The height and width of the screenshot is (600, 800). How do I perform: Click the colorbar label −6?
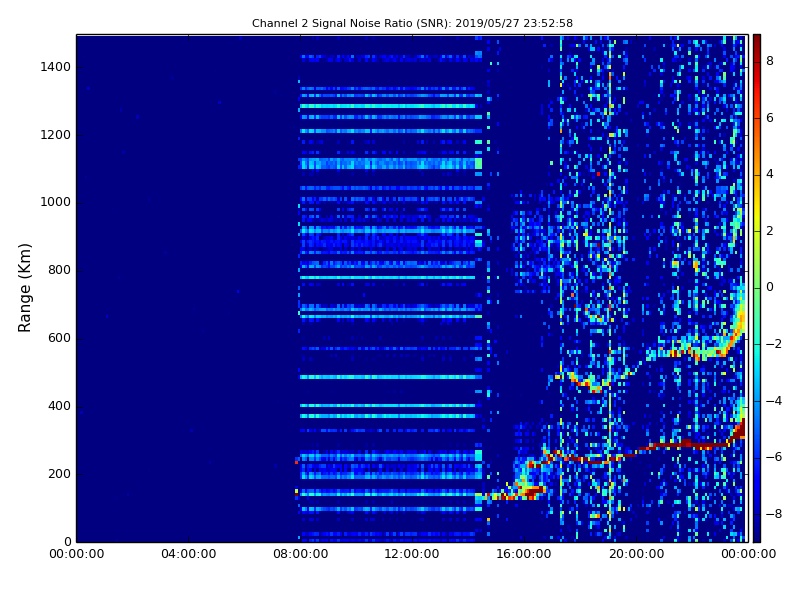[x=773, y=457]
